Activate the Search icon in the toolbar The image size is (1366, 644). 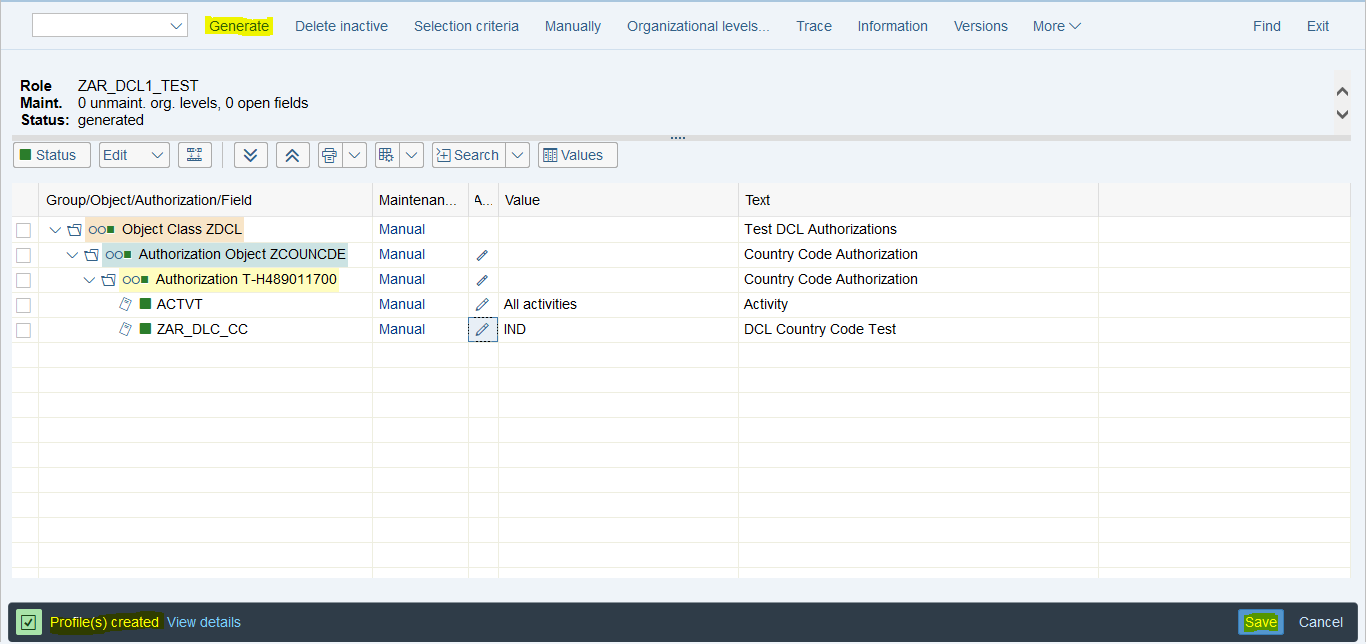468,154
